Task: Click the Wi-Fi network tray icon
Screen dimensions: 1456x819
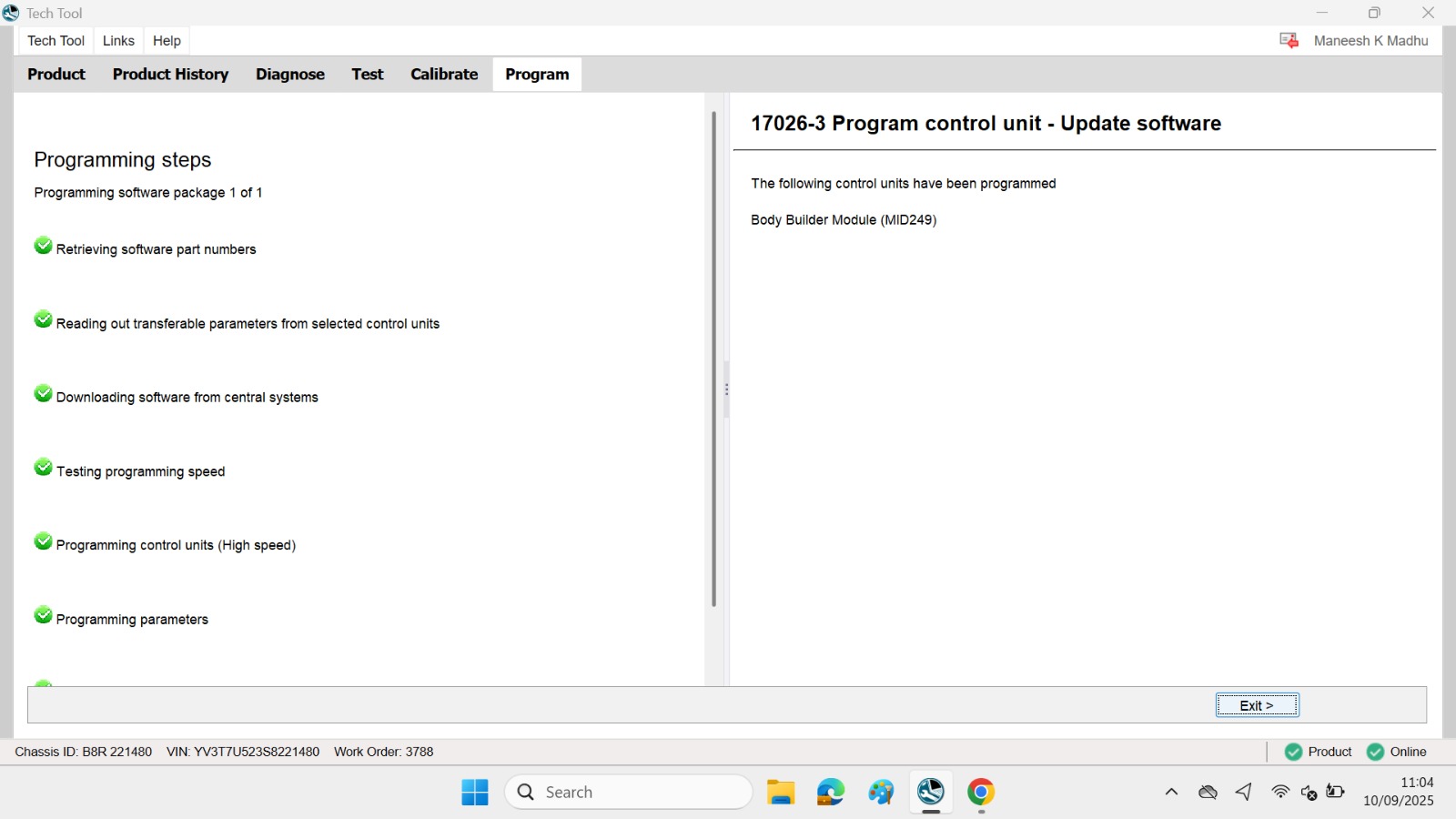Action: pos(1280,792)
